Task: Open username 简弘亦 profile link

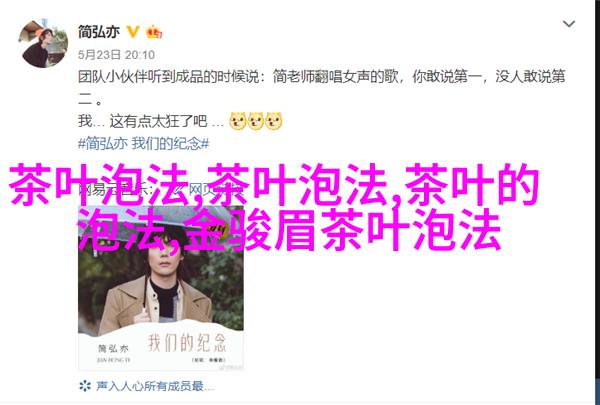Action: click(x=99, y=32)
